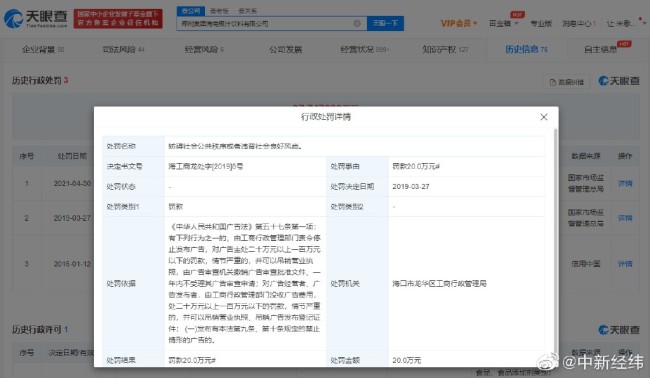Close the 行政处罚详情 dialog

[x=543, y=117]
